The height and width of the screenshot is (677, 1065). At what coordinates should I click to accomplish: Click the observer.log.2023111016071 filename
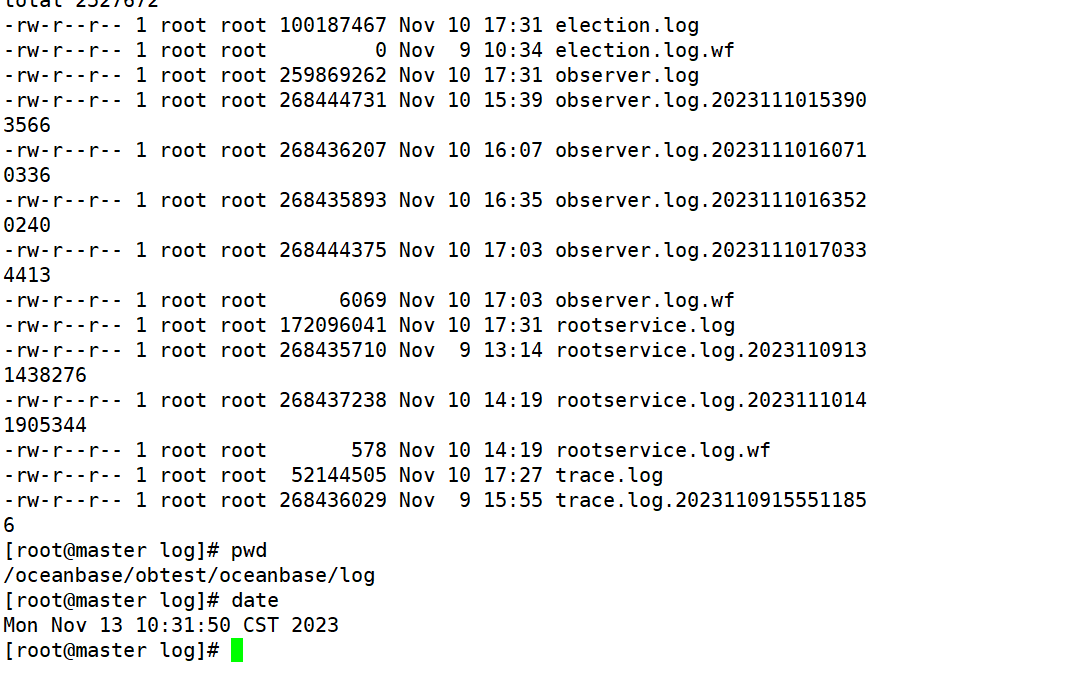tap(710, 150)
